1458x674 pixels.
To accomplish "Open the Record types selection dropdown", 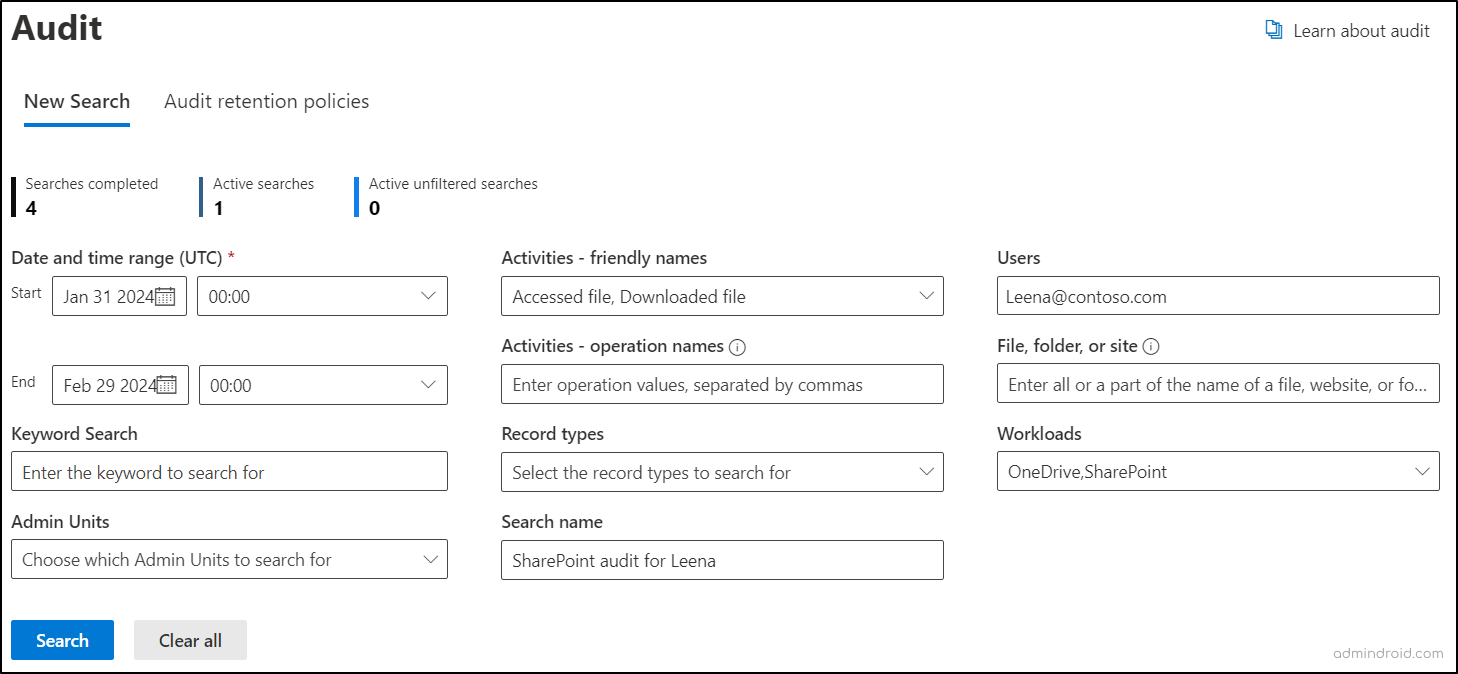I will click(925, 471).
